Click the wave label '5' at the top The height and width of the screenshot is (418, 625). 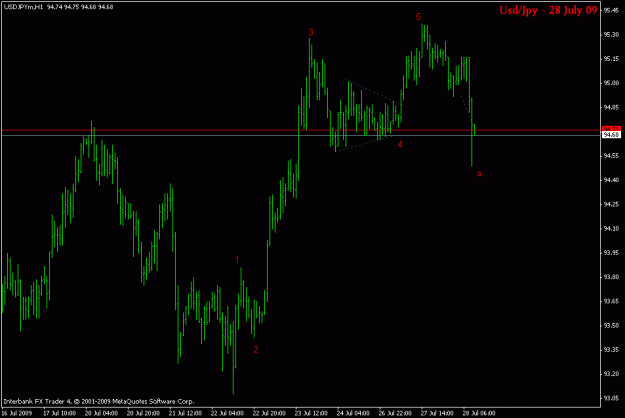tap(418, 17)
